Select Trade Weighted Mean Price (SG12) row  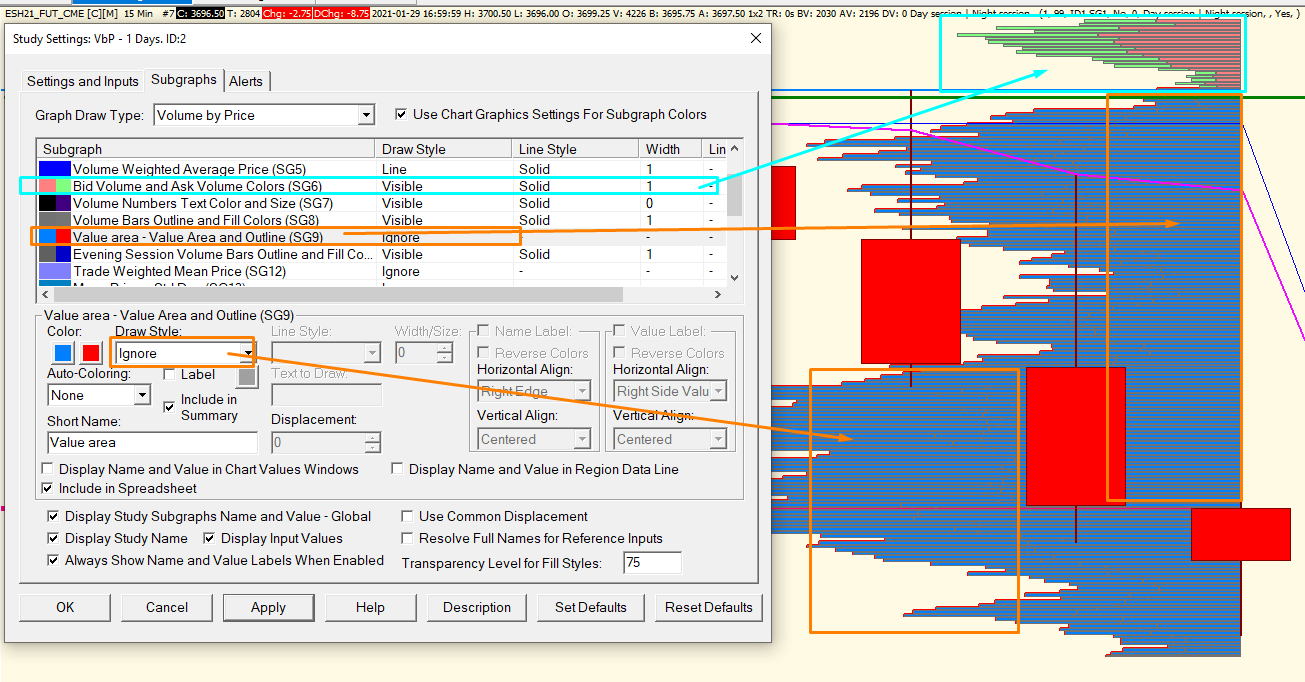381,271
